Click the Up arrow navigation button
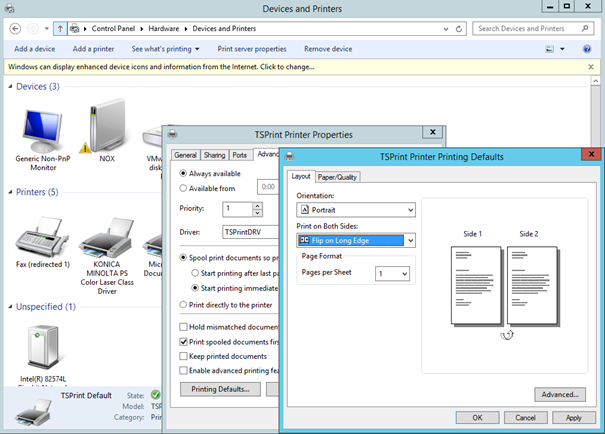Viewport: 605px width, 434px height. (59, 29)
